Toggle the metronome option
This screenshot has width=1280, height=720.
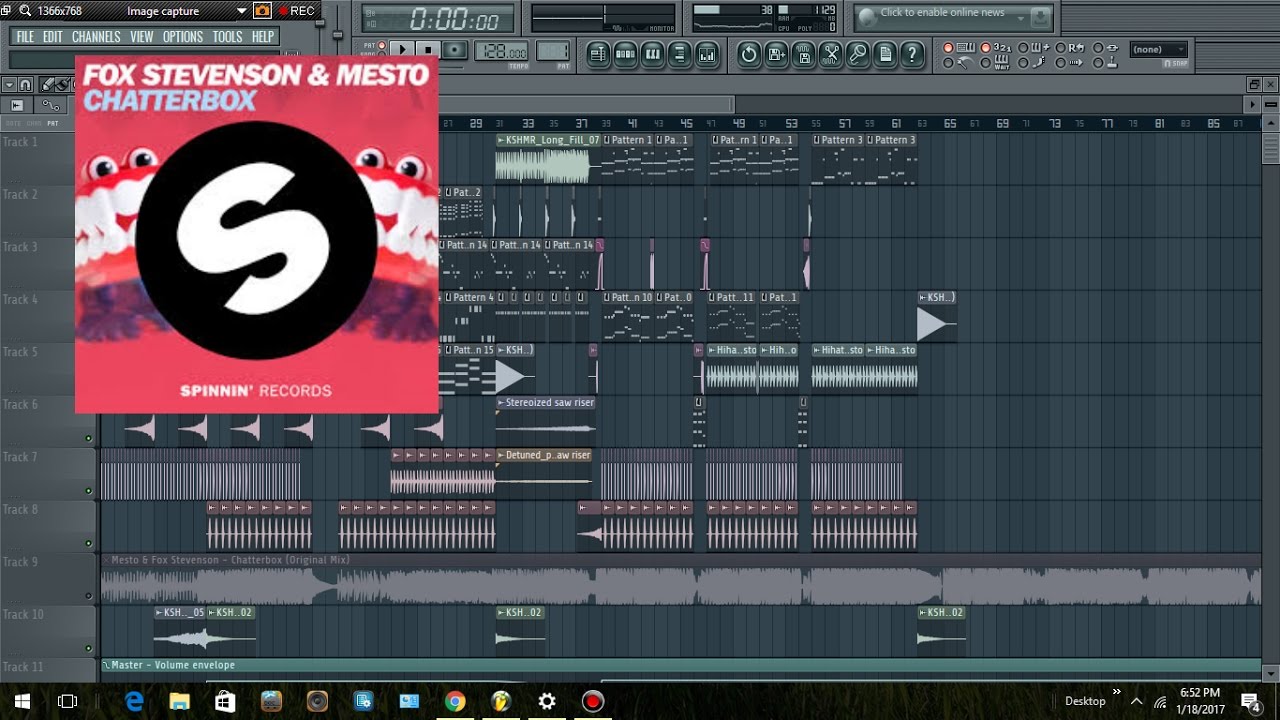tap(958, 63)
